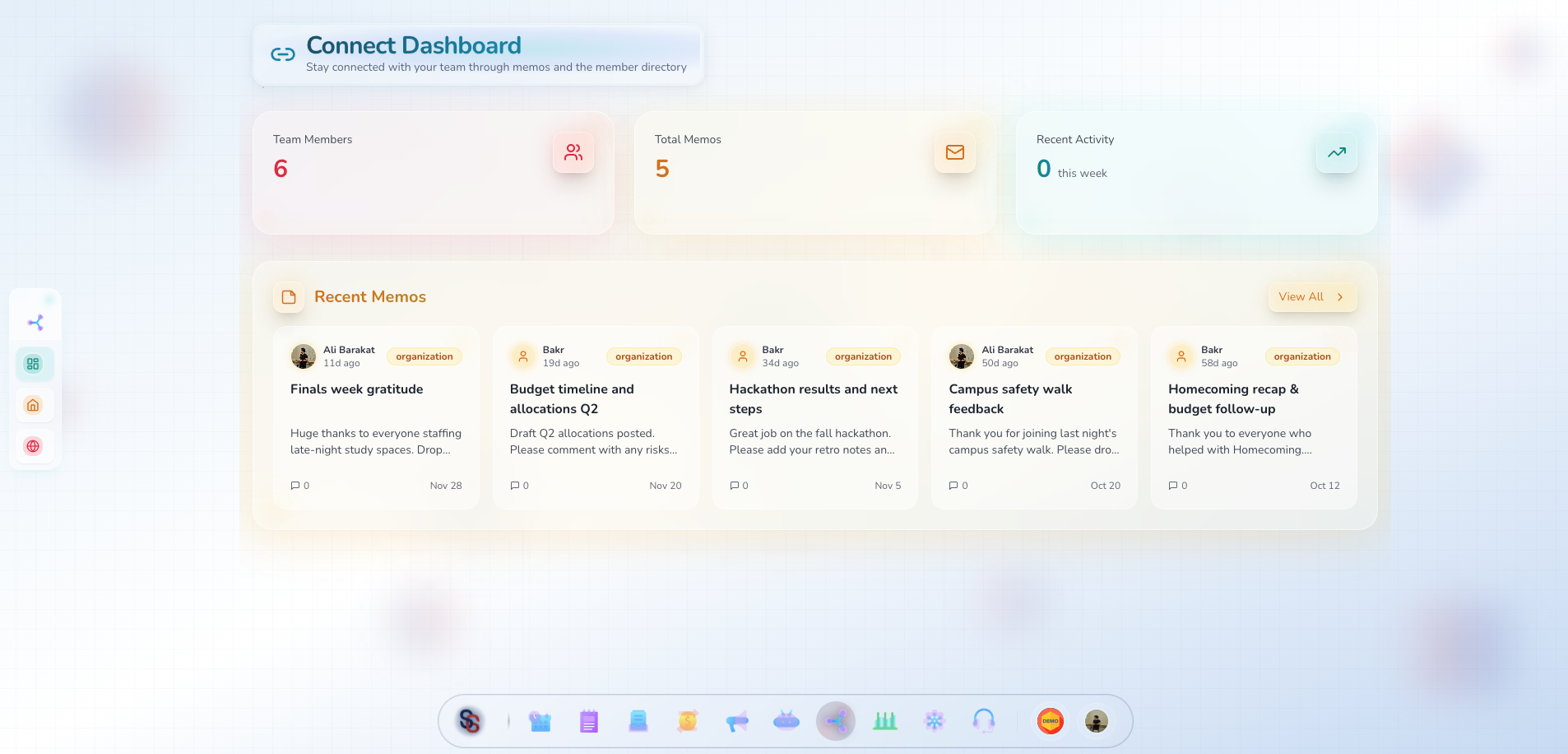Open the home section from the sidebar
This screenshot has height=754, width=1568.
point(33,405)
